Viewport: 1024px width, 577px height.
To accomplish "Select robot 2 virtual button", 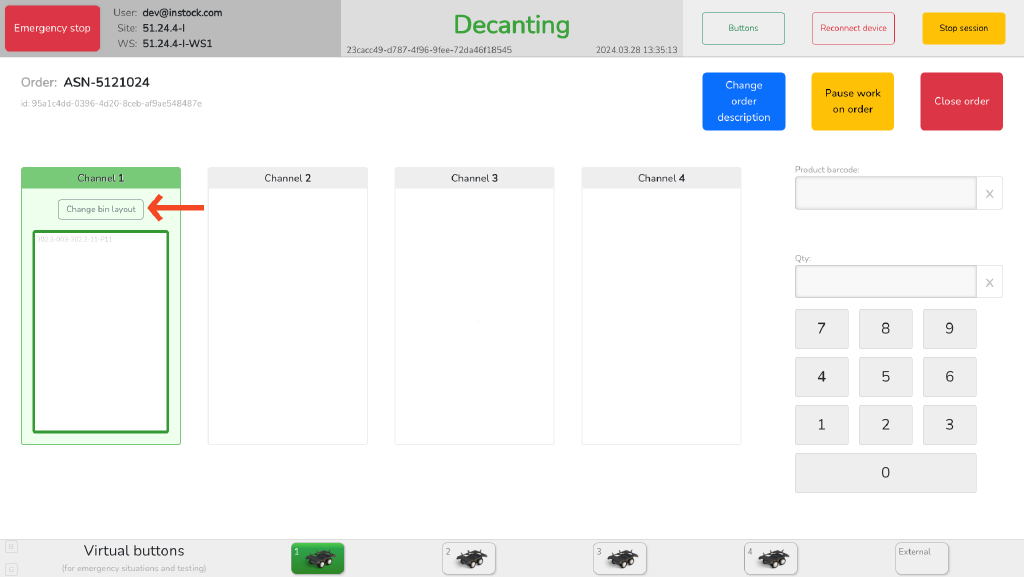I will 468,558.
